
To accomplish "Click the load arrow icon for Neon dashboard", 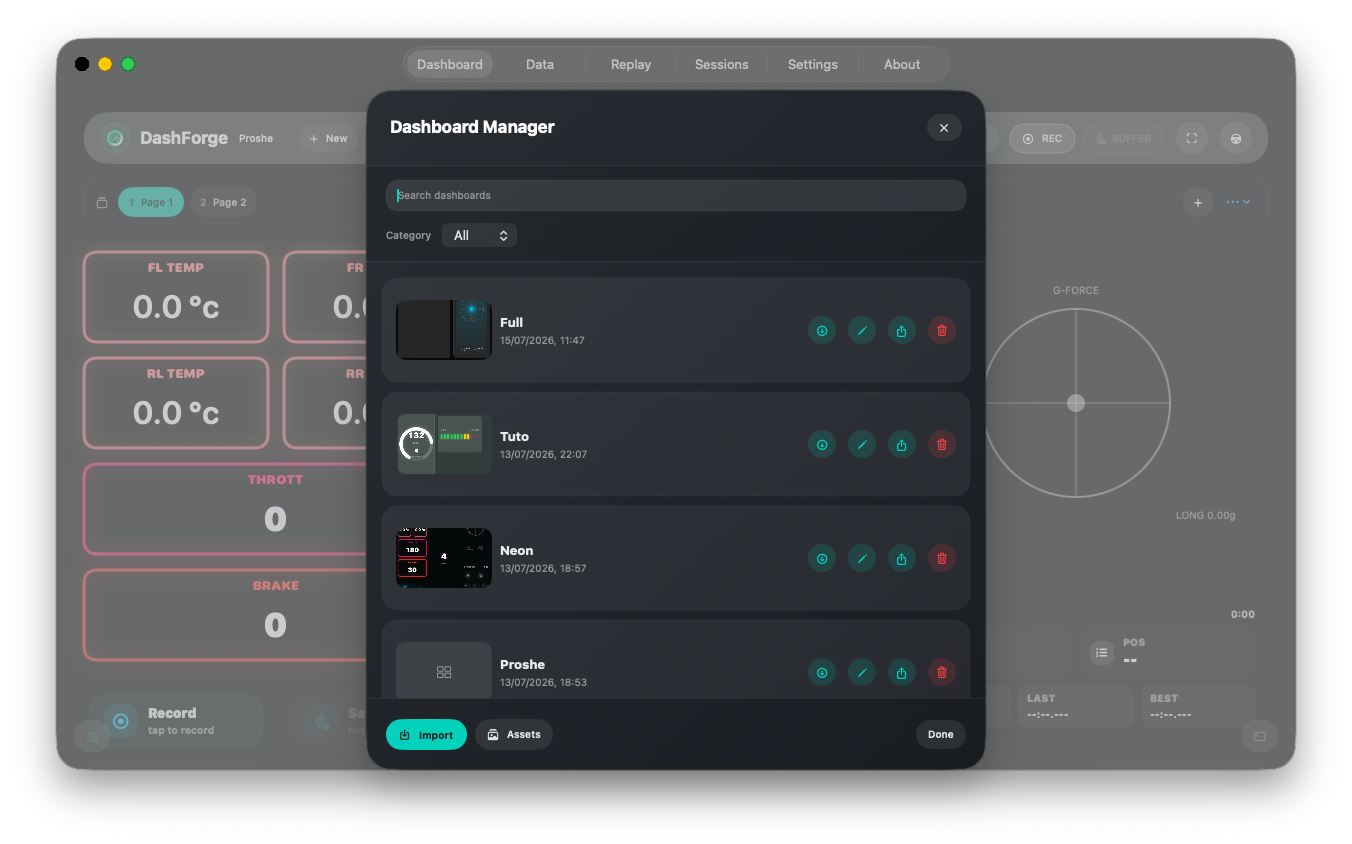I will coord(822,558).
